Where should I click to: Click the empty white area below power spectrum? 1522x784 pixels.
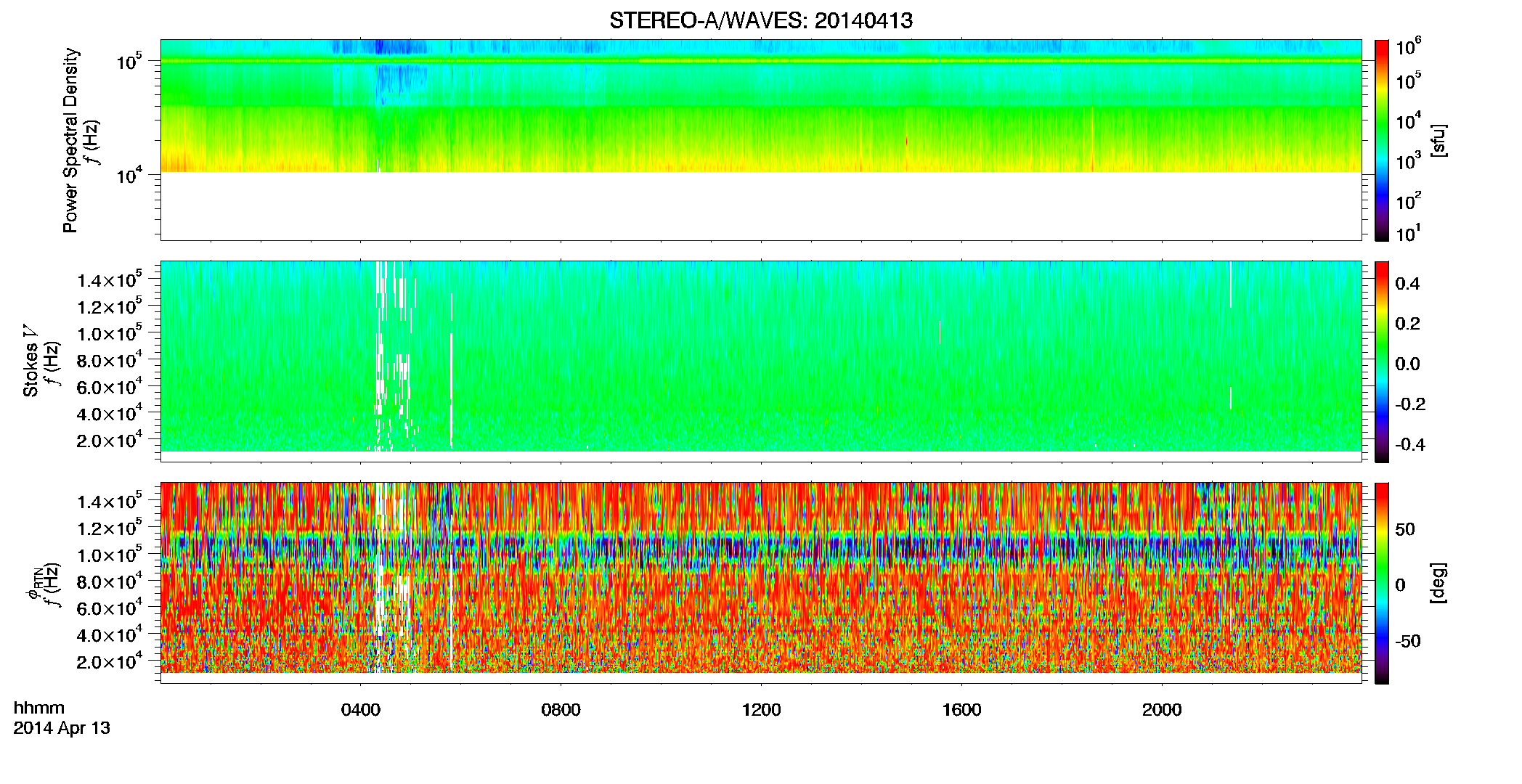click(760, 206)
